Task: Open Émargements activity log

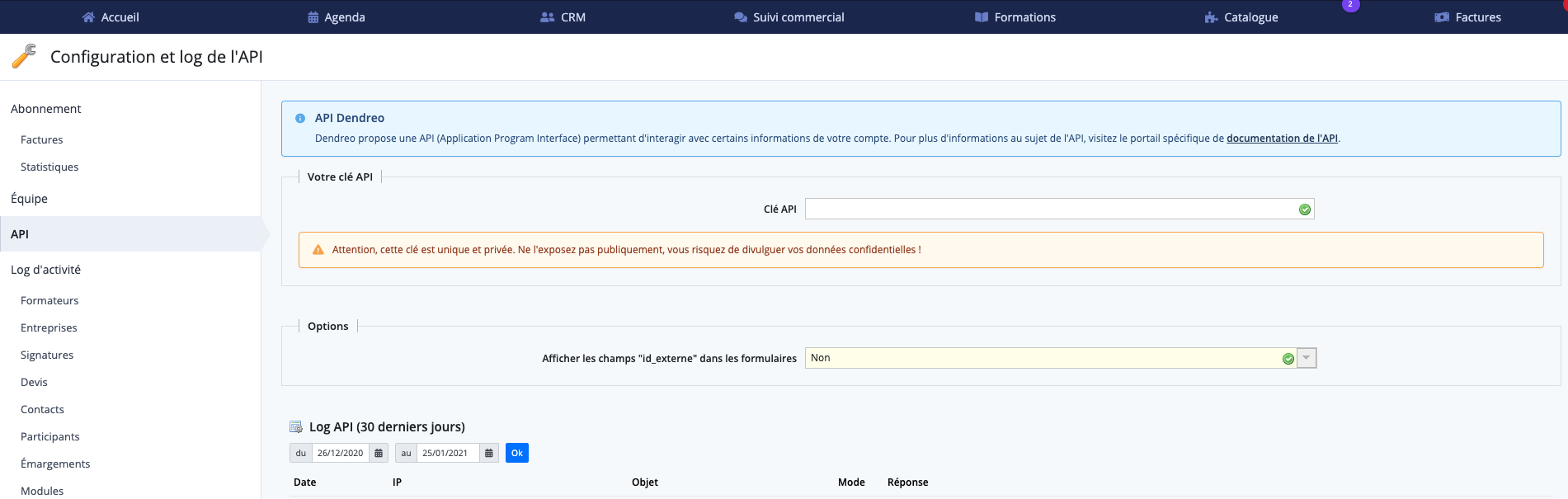Action: click(x=55, y=464)
